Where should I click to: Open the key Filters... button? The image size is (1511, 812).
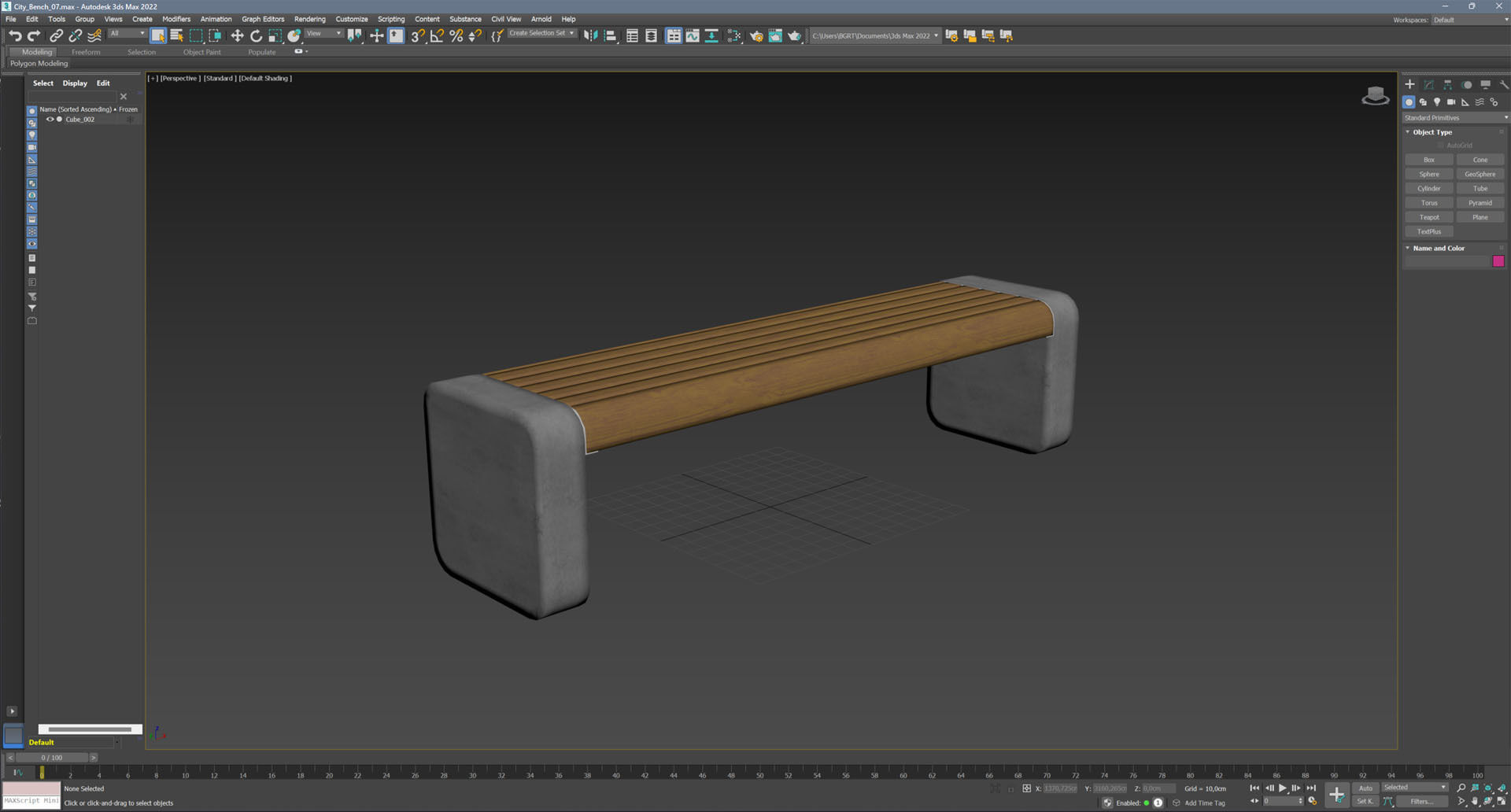point(1422,802)
